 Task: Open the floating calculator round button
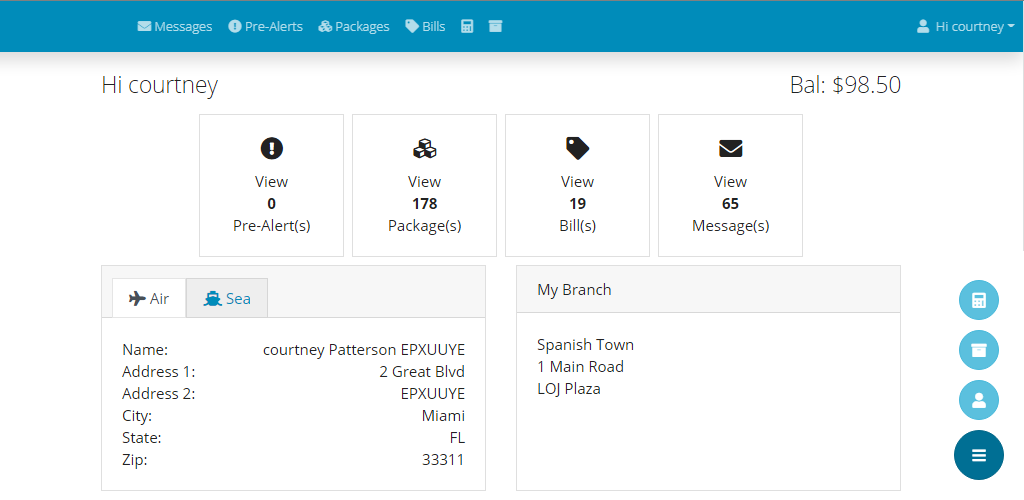point(978,300)
